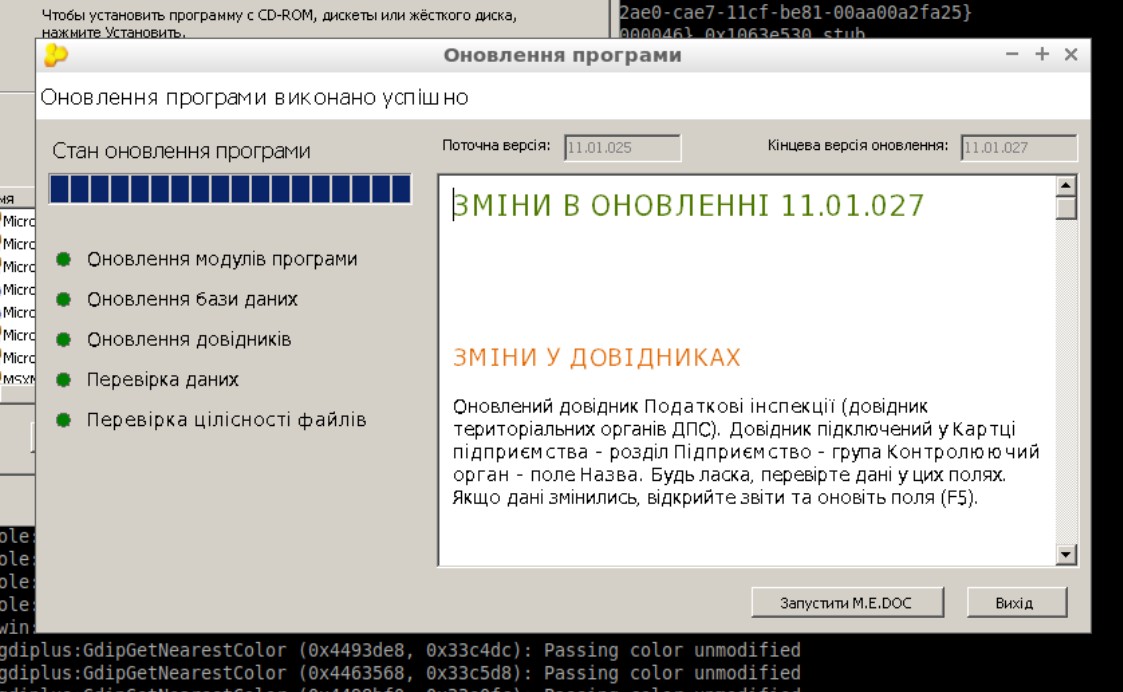Maximize the Оновлення програми window
Image resolution: width=1123 pixels, height=692 pixels.
(x=1042, y=54)
